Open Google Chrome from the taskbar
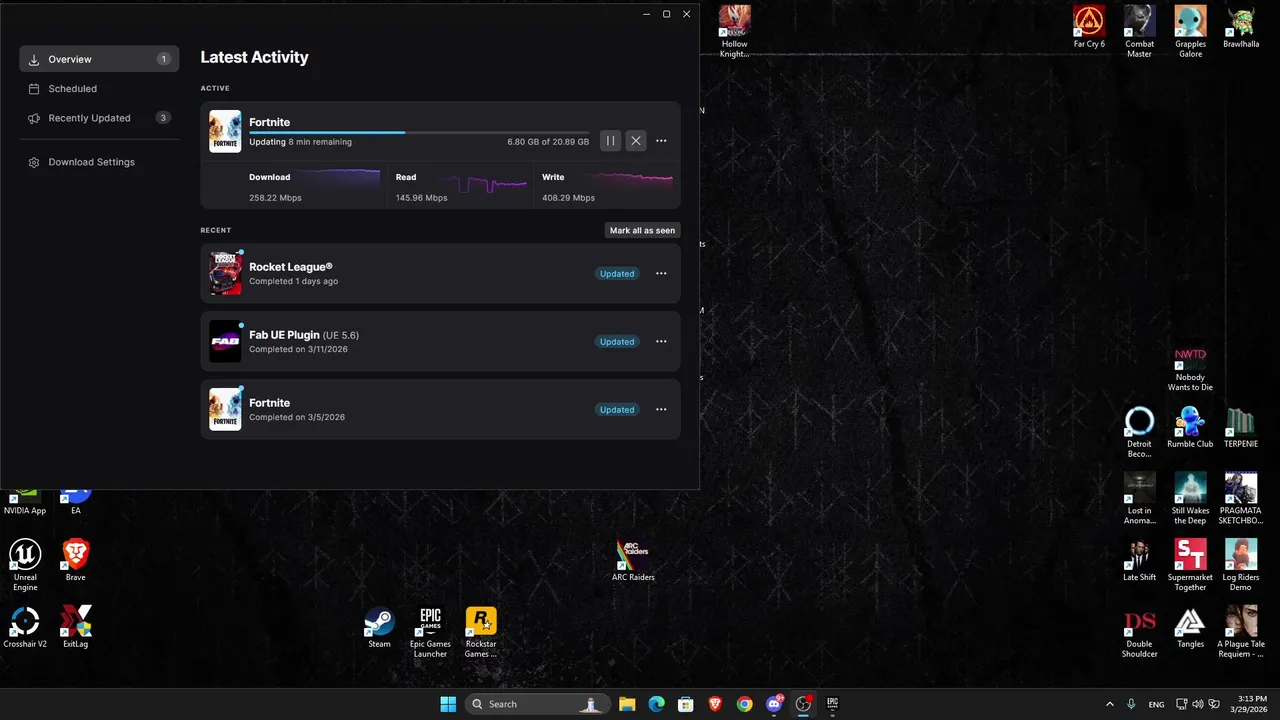The image size is (1280, 720). (x=744, y=704)
